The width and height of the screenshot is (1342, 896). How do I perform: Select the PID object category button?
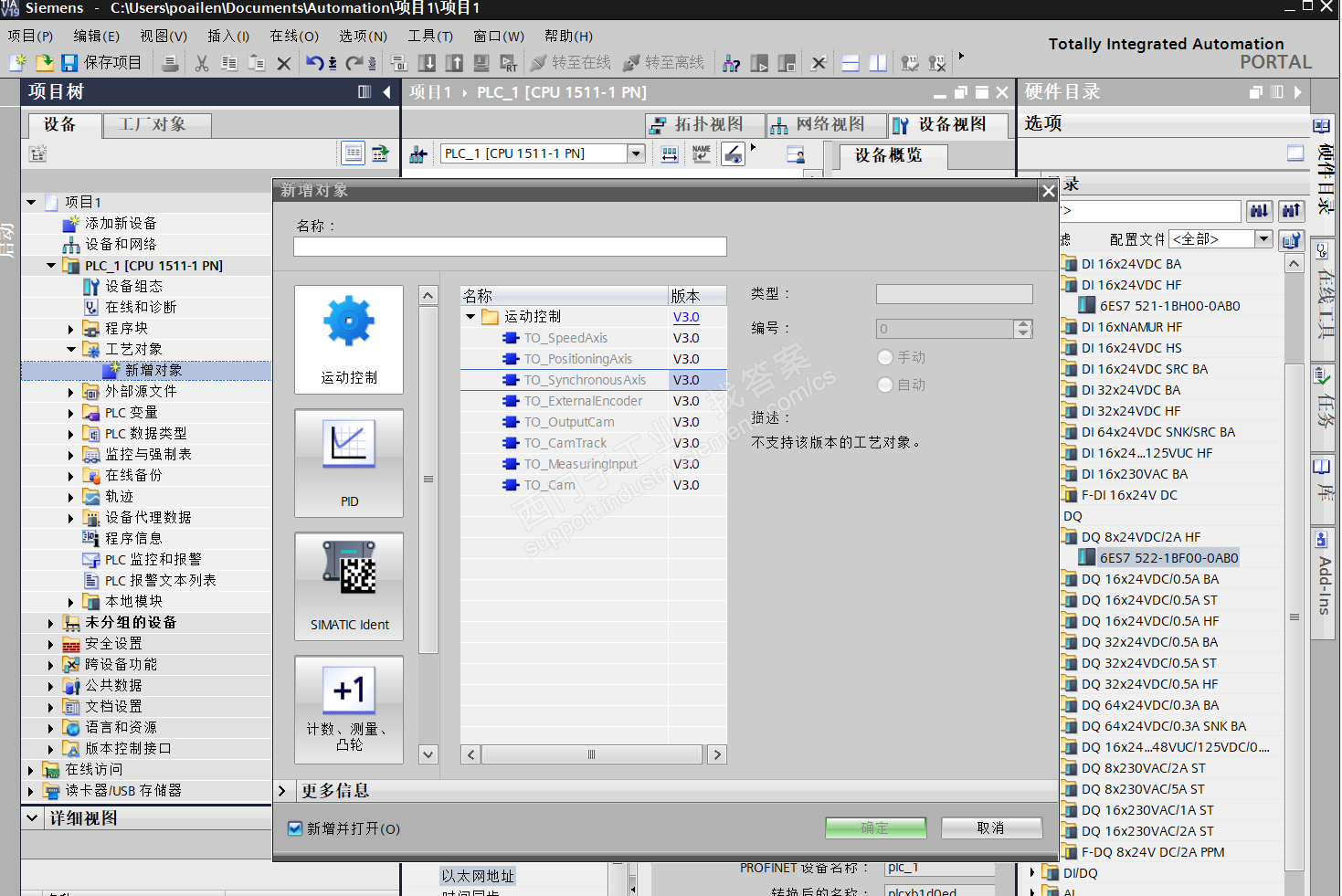[349, 463]
